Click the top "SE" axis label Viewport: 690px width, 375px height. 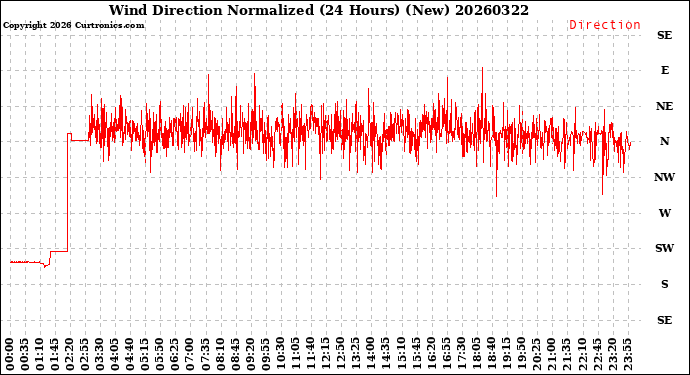pos(664,35)
